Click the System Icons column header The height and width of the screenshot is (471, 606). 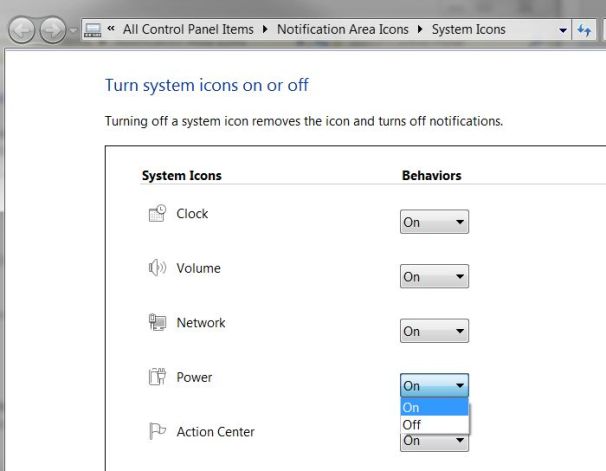182,175
